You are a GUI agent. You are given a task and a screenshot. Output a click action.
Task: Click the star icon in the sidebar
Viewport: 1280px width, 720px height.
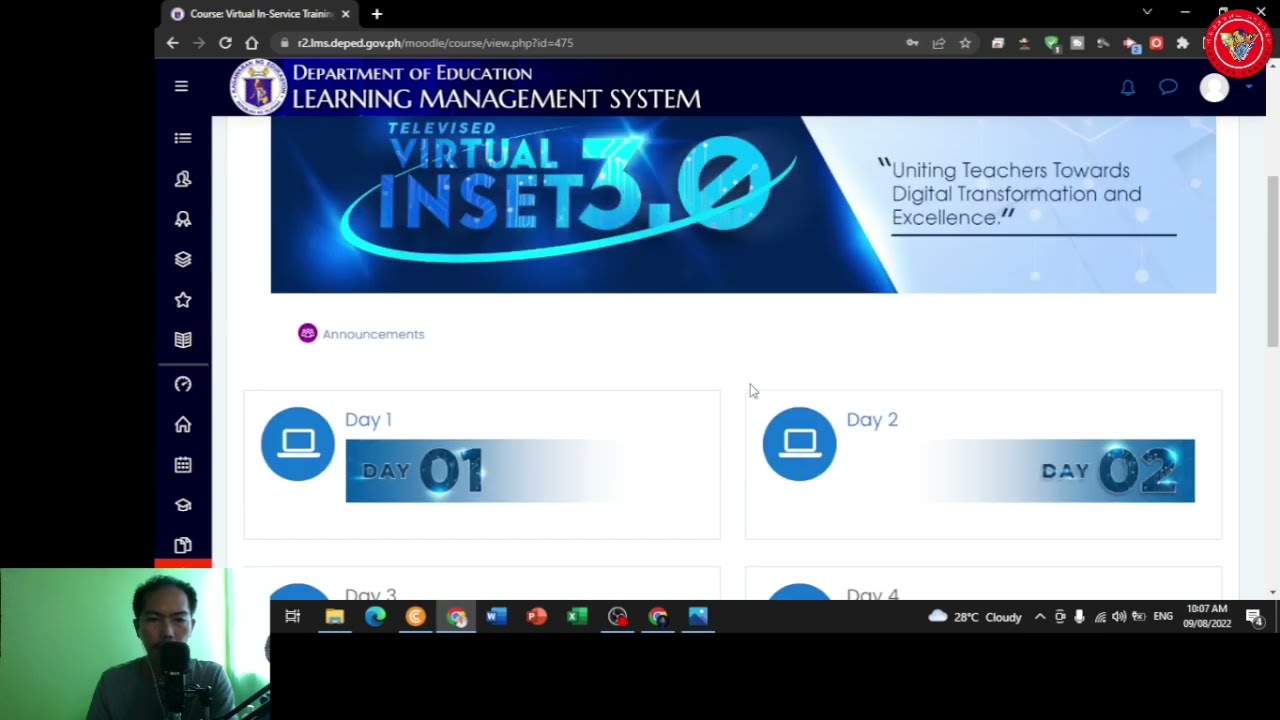[x=183, y=300]
